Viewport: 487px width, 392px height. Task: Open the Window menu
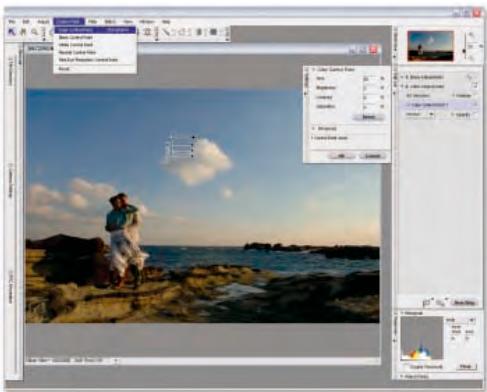tap(147, 21)
